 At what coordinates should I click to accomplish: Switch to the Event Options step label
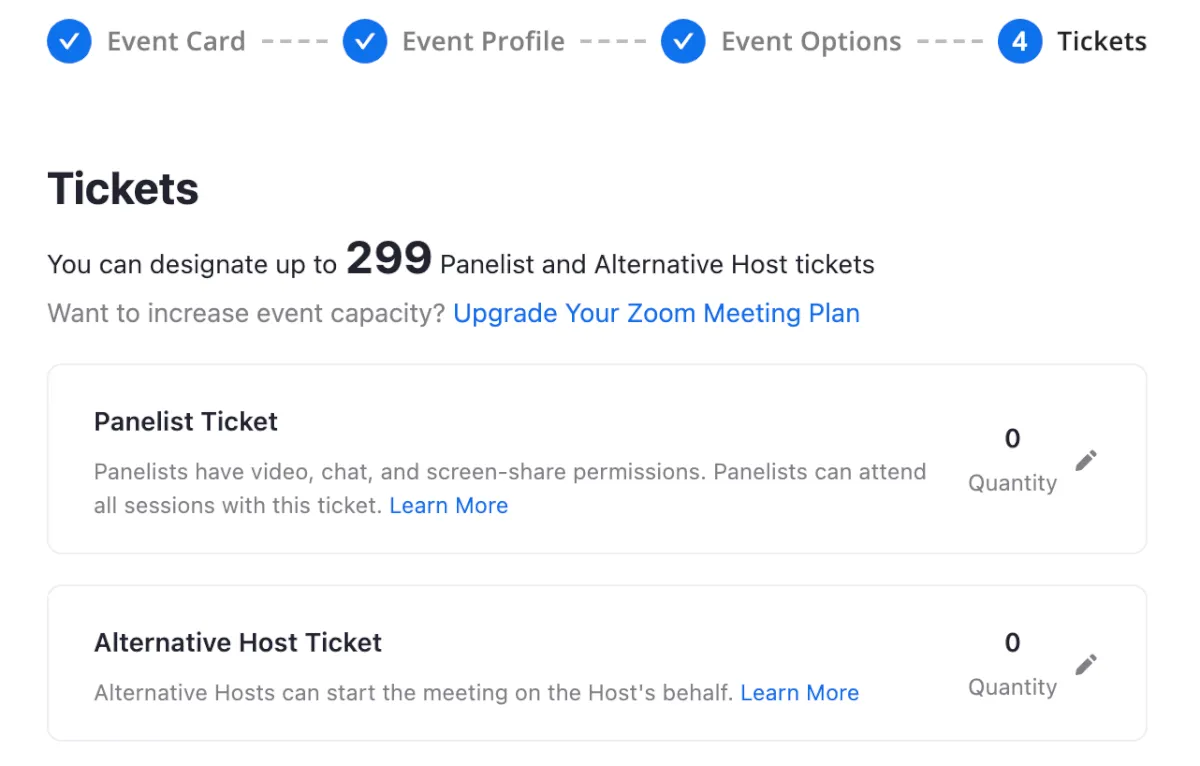(811, 42)
